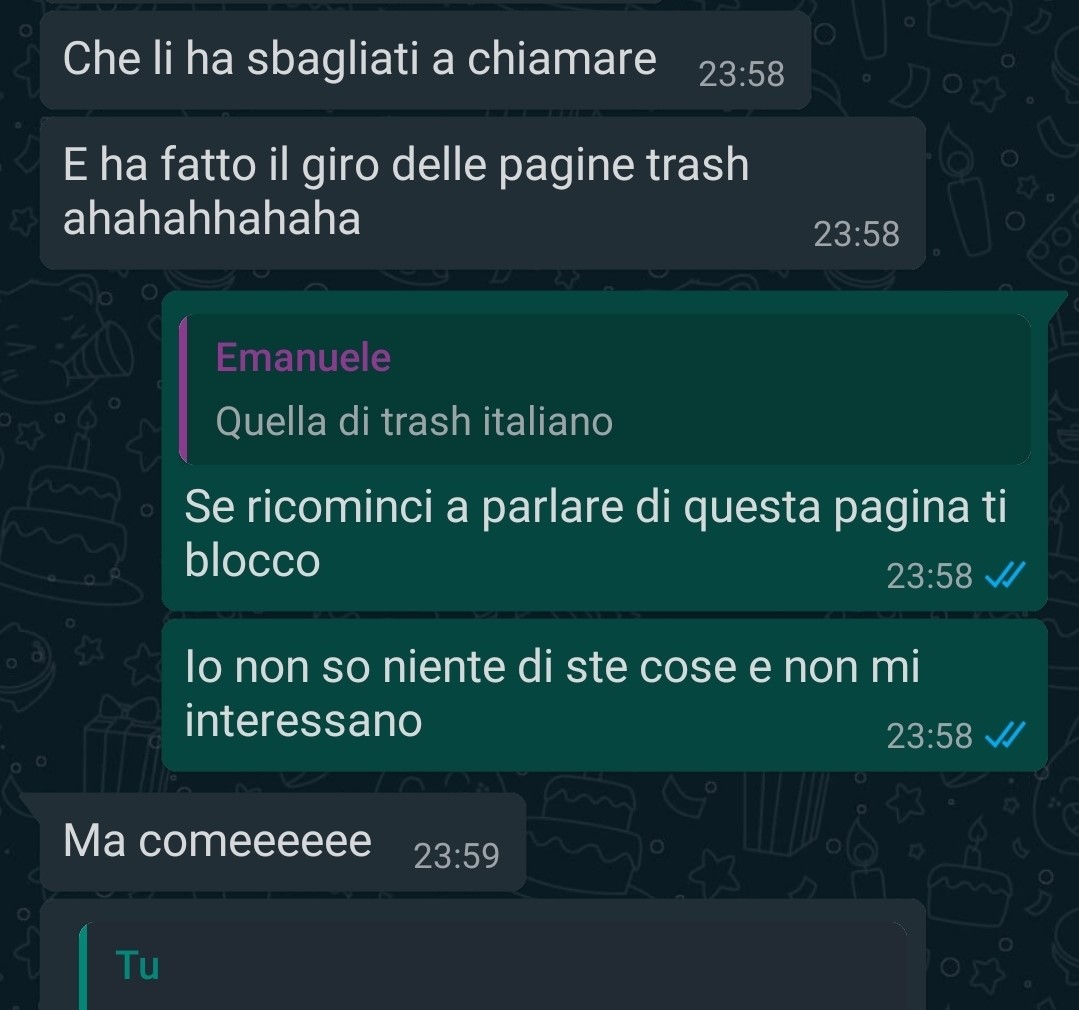Tap quoted text 'Quella di trash italiano'
The width and height of the screenshot is (1079, 1010).
414,421
